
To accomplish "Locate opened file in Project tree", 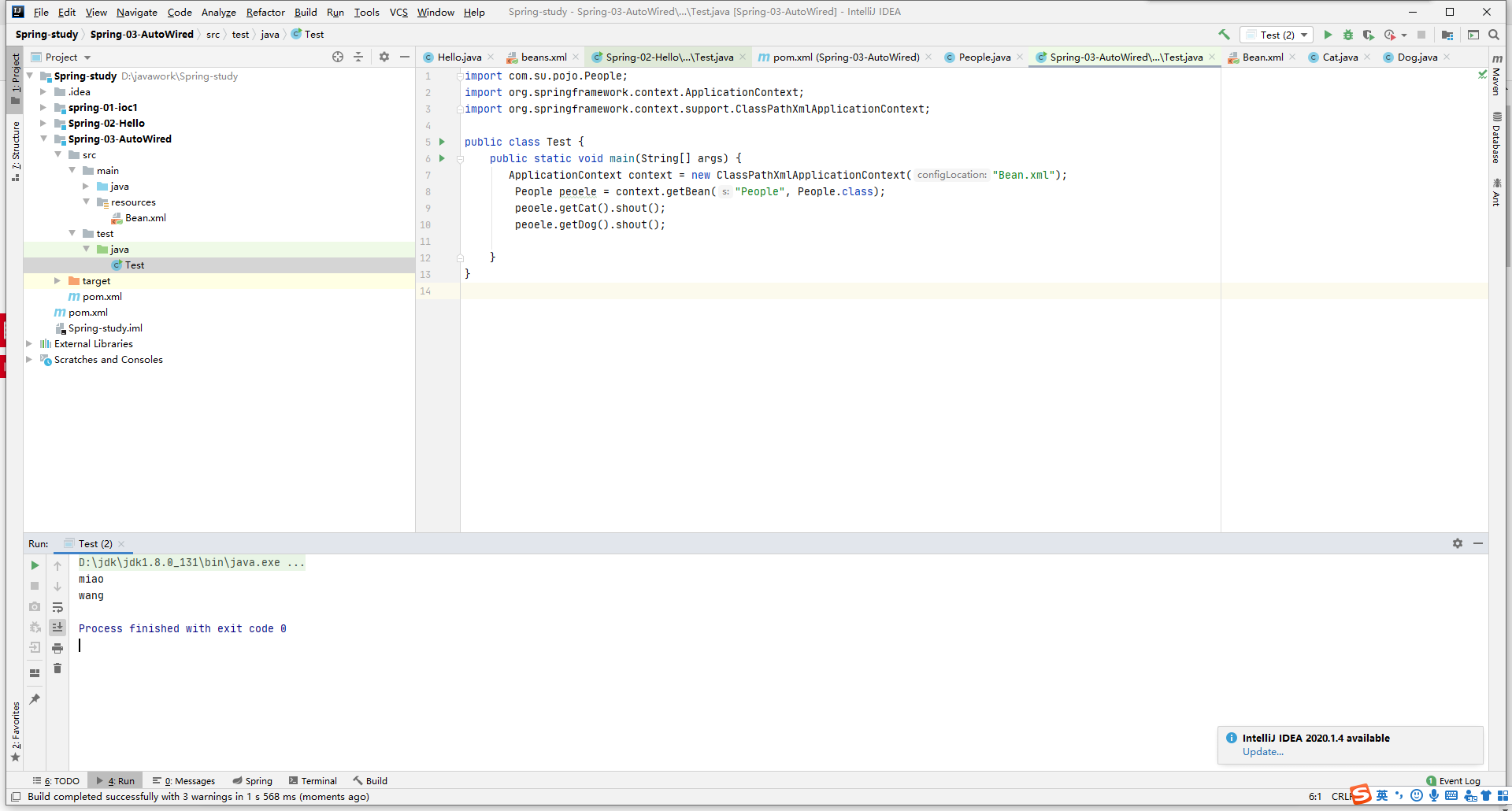I will [338, 57].
